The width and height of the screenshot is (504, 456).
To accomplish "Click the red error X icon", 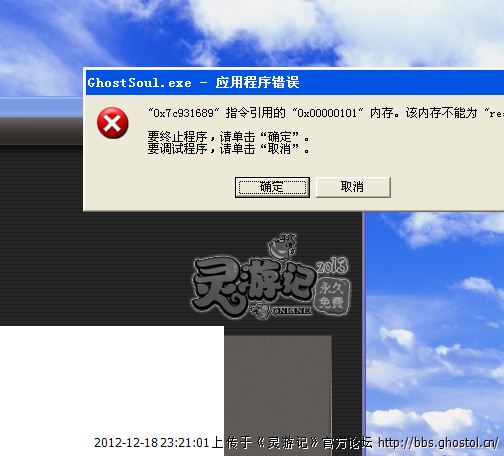I will (112, 123).
